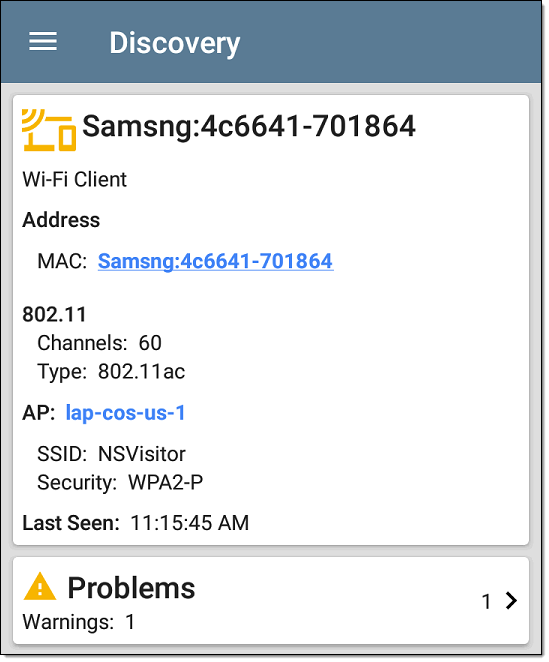
Task: Click the device name heading Samsng:4c6641-701864
Action: pyautogui.click(x=249, y=126)
